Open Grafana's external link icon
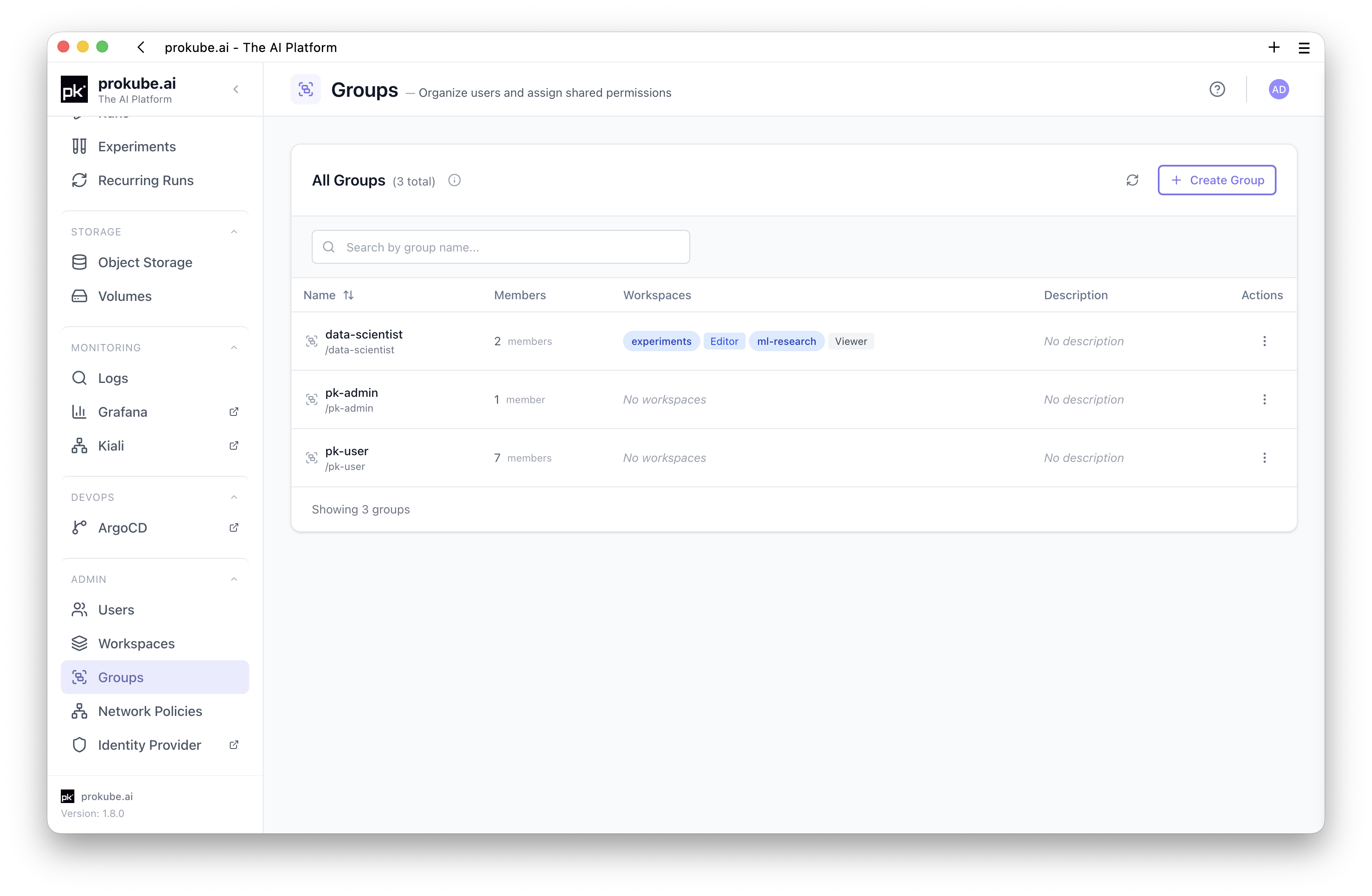1372x896 pixels. (234, 412)
